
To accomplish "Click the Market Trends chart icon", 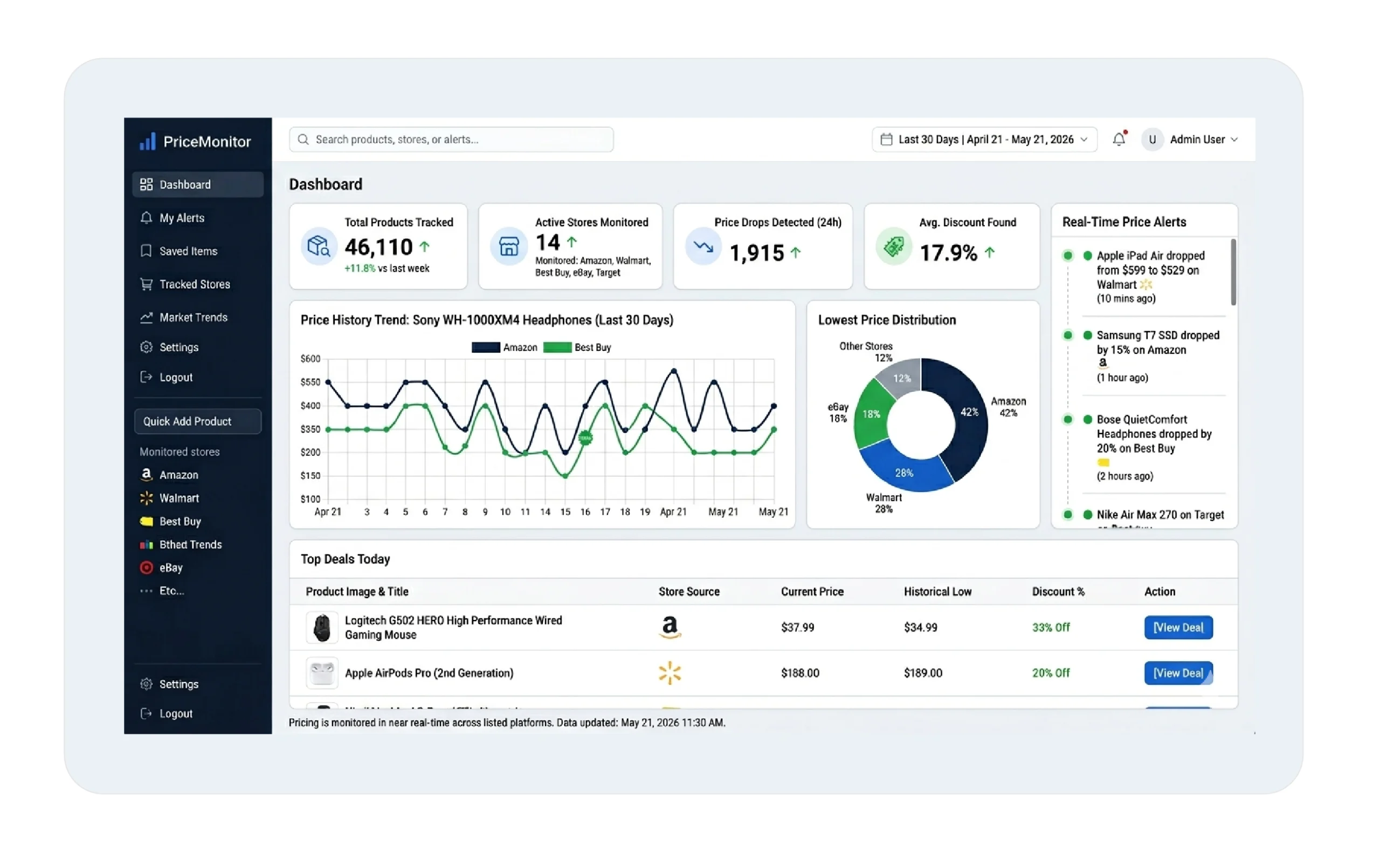I will click(146, 317).
